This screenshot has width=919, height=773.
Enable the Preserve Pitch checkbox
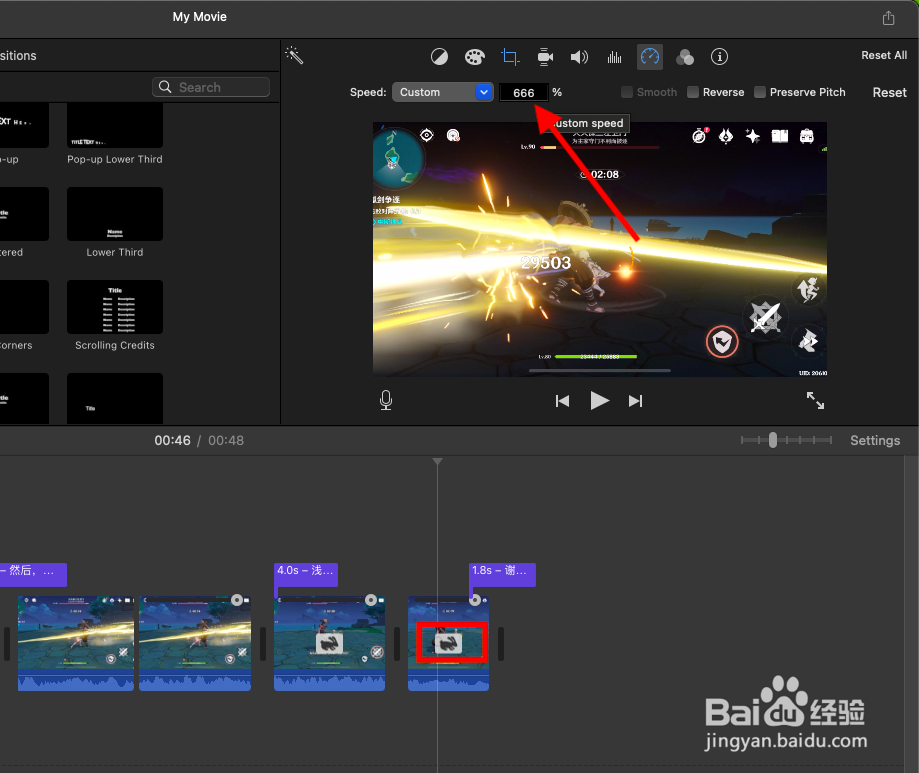tap(760, 92)
